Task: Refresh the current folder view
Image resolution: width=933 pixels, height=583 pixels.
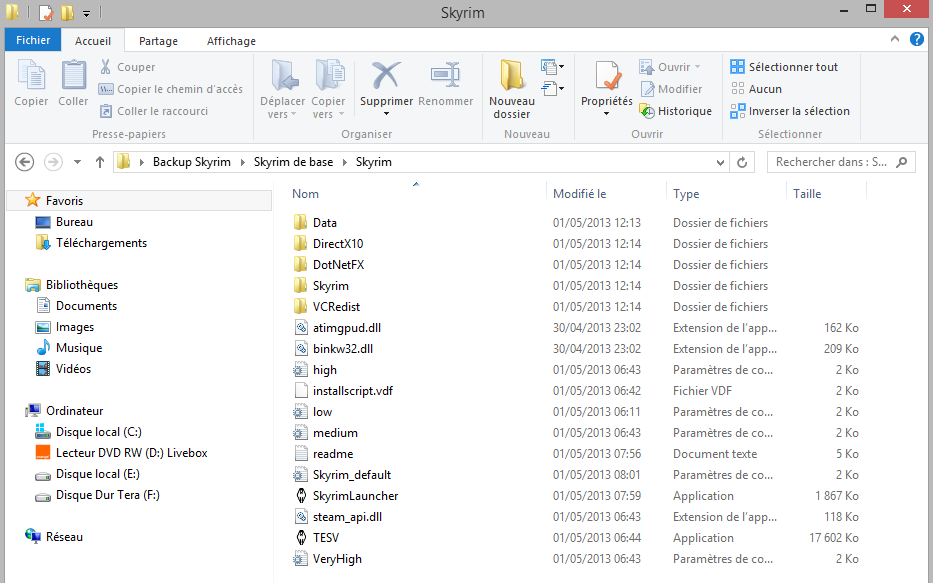Action: pyautogui.click(x=742, y=162)
